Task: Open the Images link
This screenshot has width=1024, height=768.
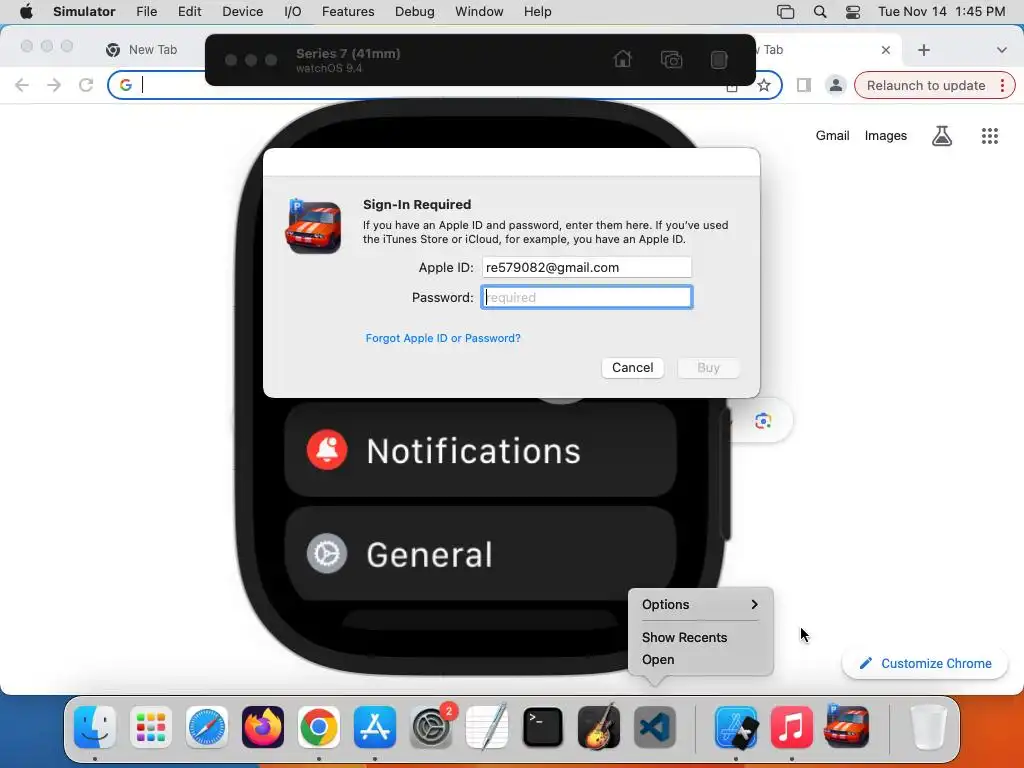Action: [x=886, y=136]
